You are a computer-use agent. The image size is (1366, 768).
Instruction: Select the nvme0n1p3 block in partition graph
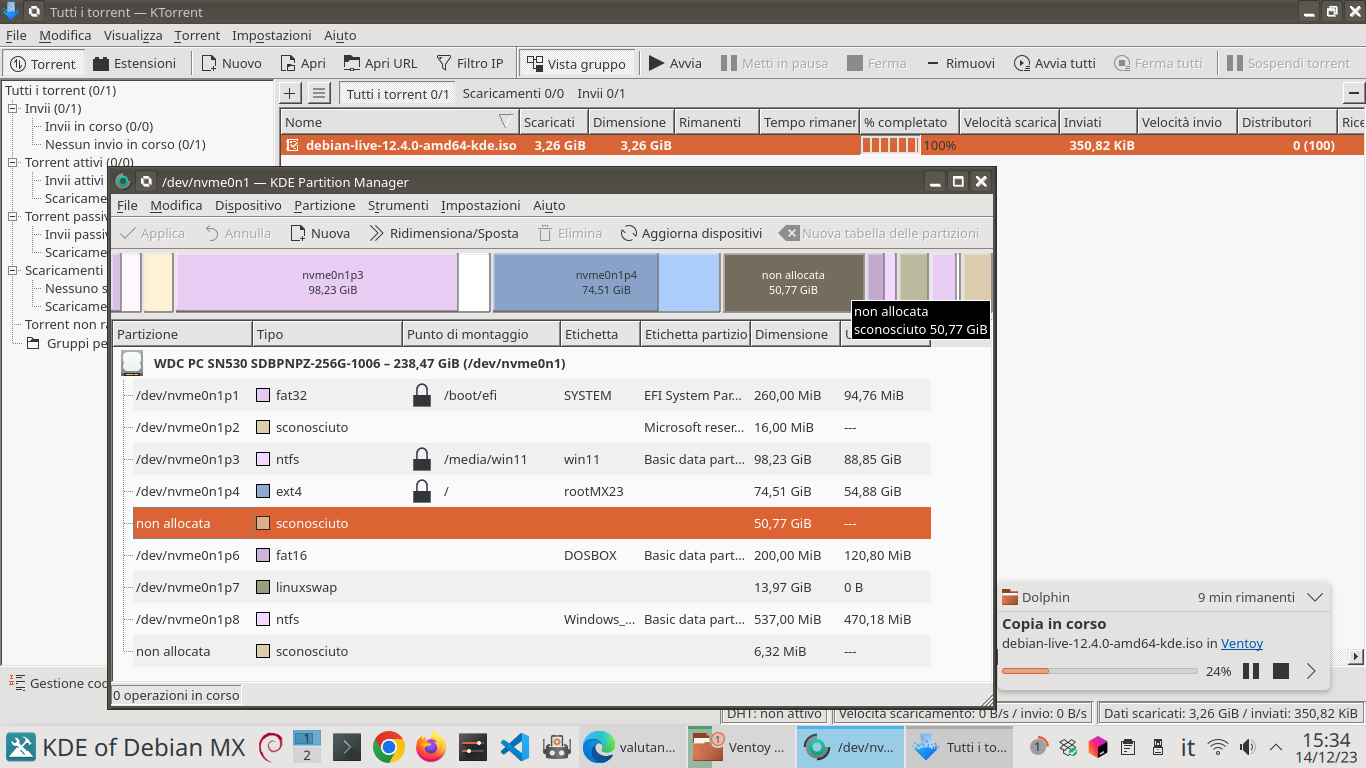pyautogui.click(x=333, y=282)
